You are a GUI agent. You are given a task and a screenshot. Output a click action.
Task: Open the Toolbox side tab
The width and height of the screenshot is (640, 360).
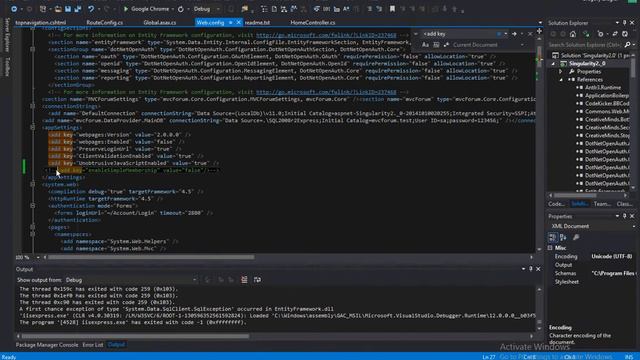point(6,67)
